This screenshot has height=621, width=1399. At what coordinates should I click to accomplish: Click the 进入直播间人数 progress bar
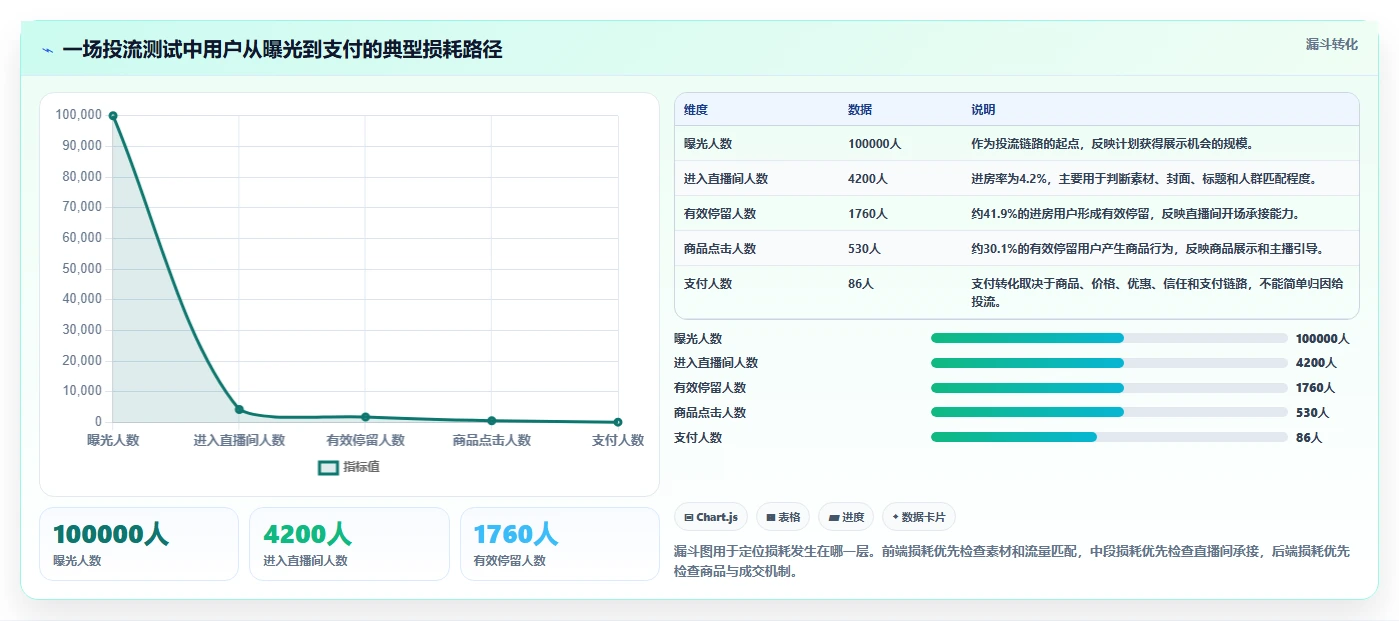point(1109,363)
